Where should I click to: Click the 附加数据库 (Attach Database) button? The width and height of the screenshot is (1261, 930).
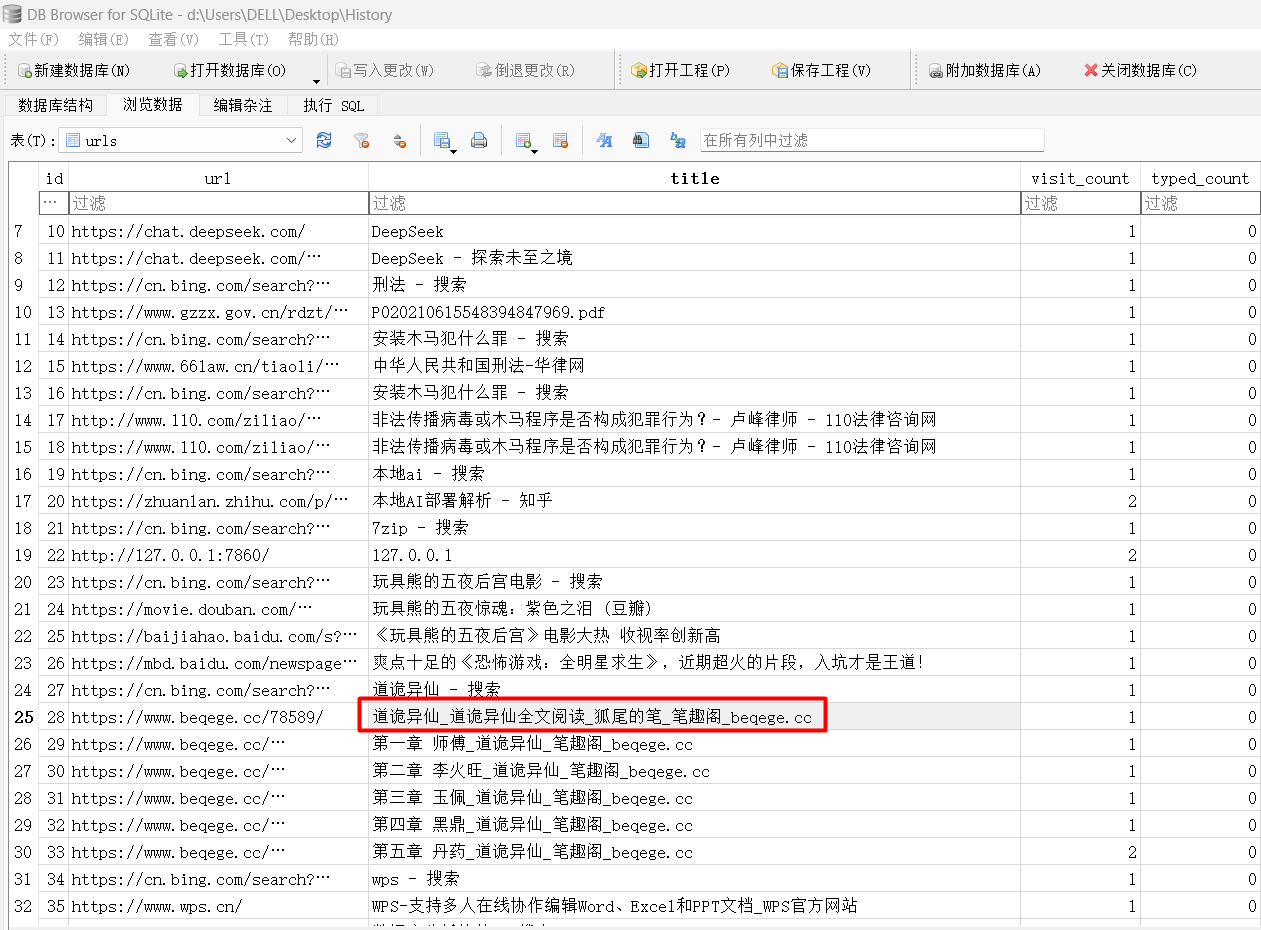pos(985,71)
